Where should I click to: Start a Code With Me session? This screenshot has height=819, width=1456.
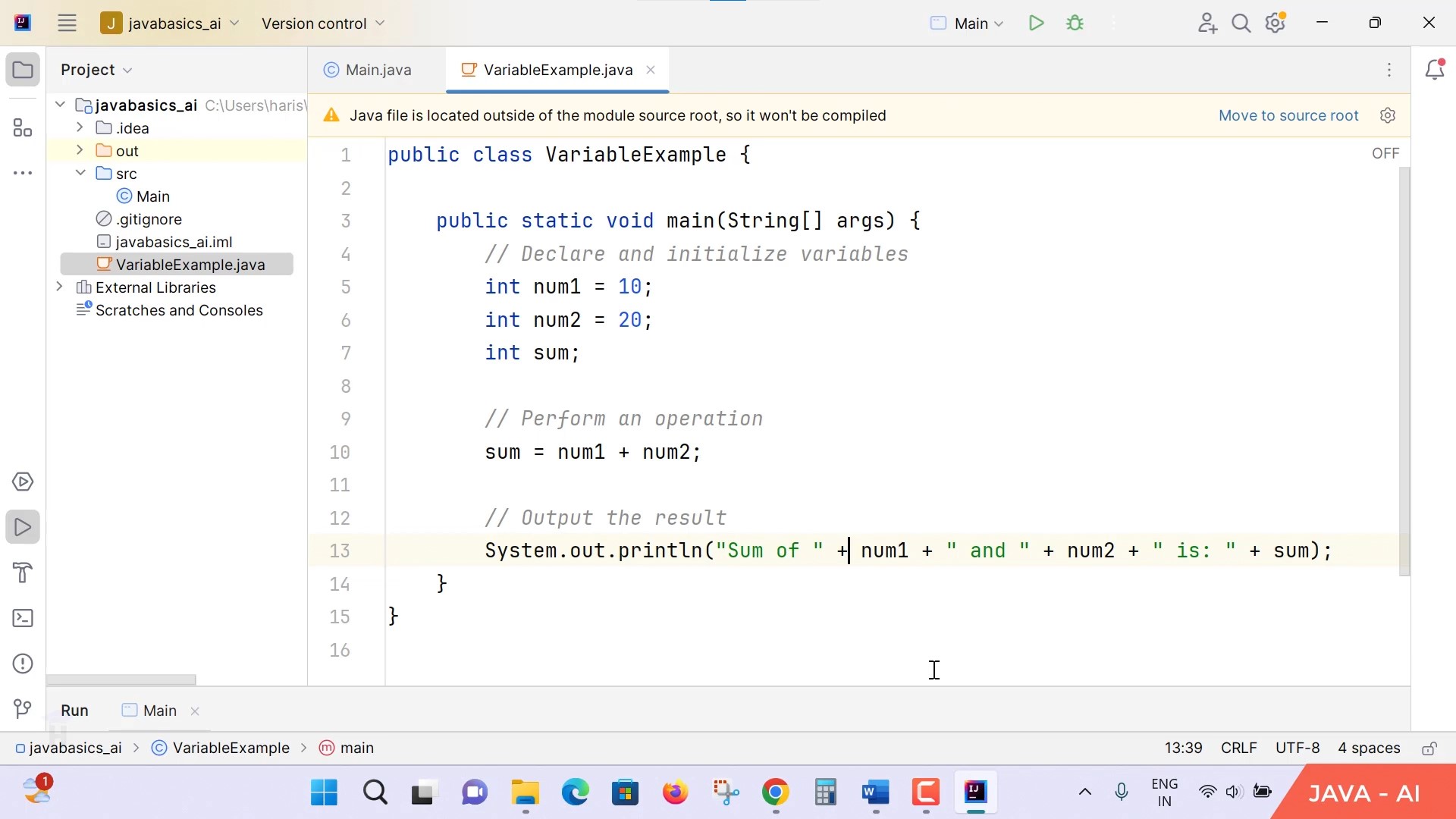[x=1207, y=23]
